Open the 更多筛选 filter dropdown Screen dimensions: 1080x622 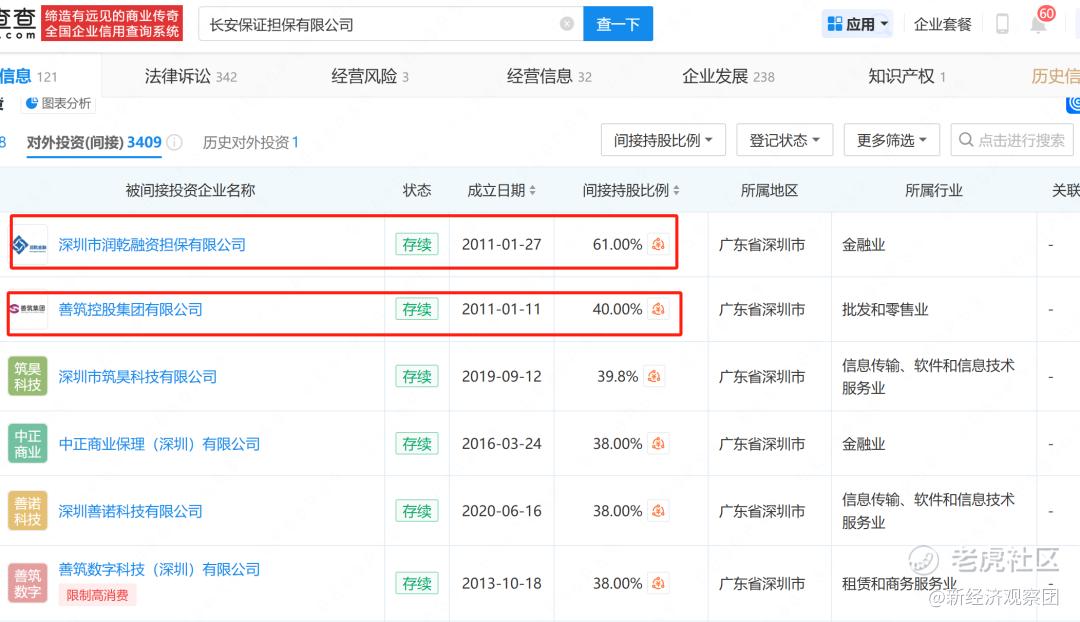coord(892,141)
